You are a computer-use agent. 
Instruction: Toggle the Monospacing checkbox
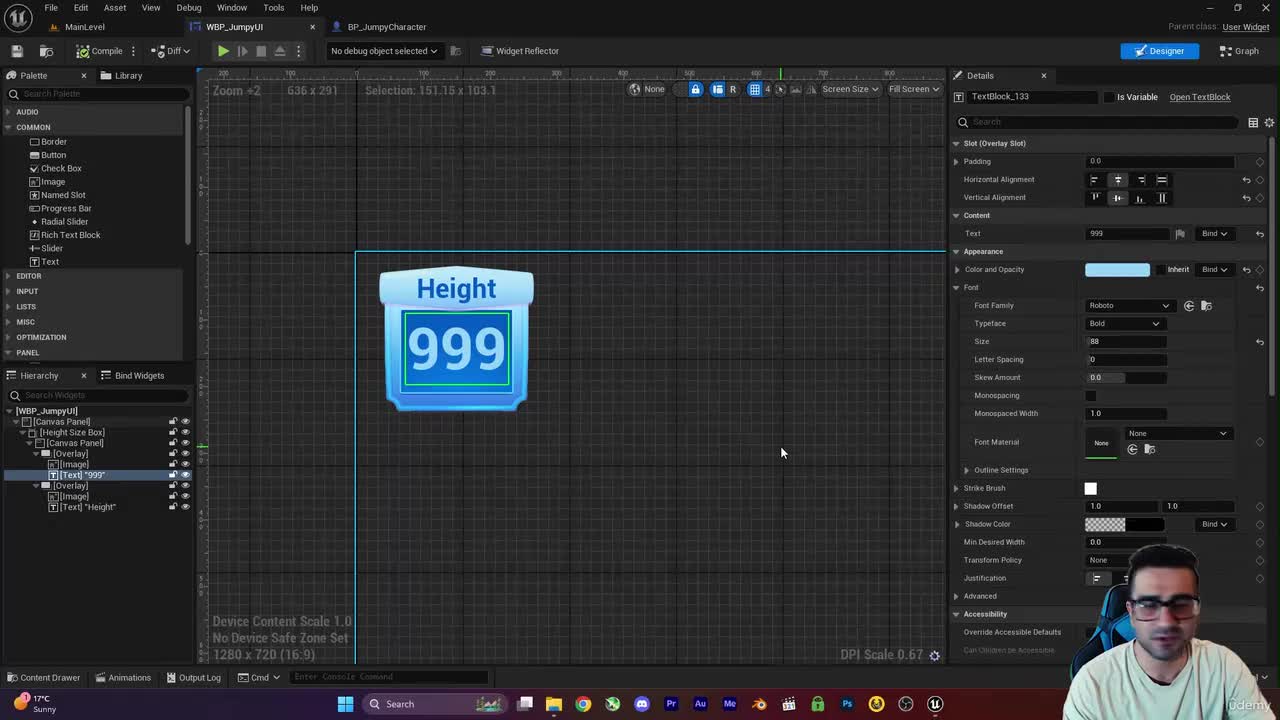[x=1091, y=396]
